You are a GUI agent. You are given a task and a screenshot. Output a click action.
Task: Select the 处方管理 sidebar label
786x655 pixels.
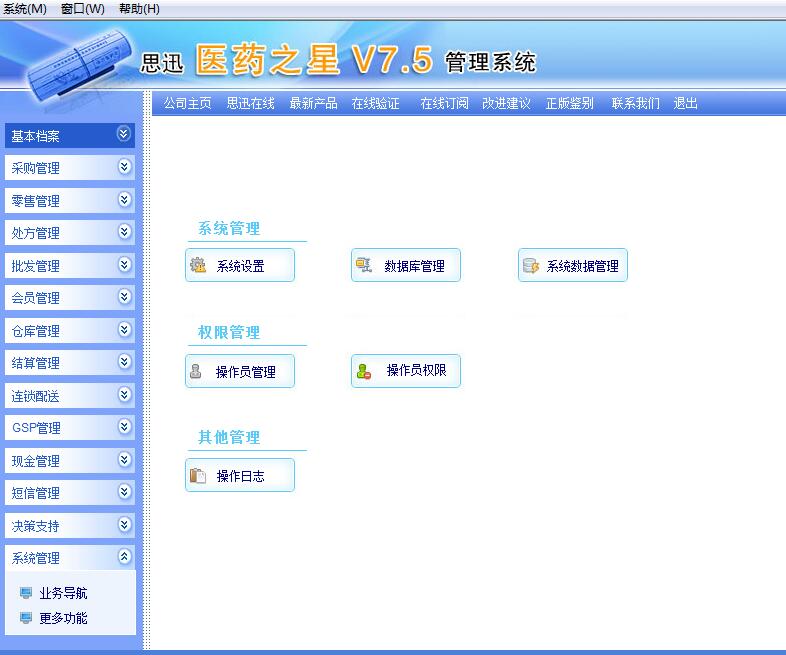click(x=35, y=233)
